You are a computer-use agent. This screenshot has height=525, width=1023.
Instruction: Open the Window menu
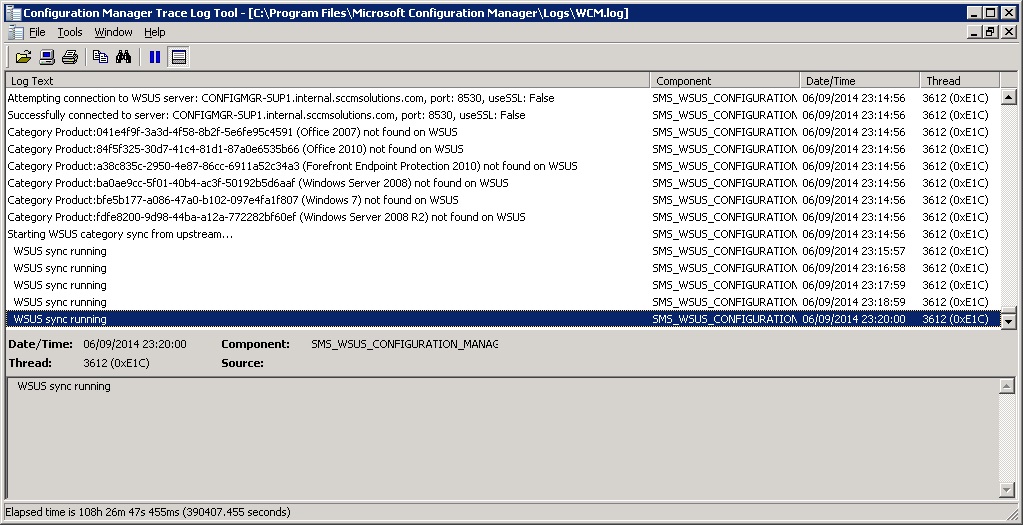tap(113, 32)
